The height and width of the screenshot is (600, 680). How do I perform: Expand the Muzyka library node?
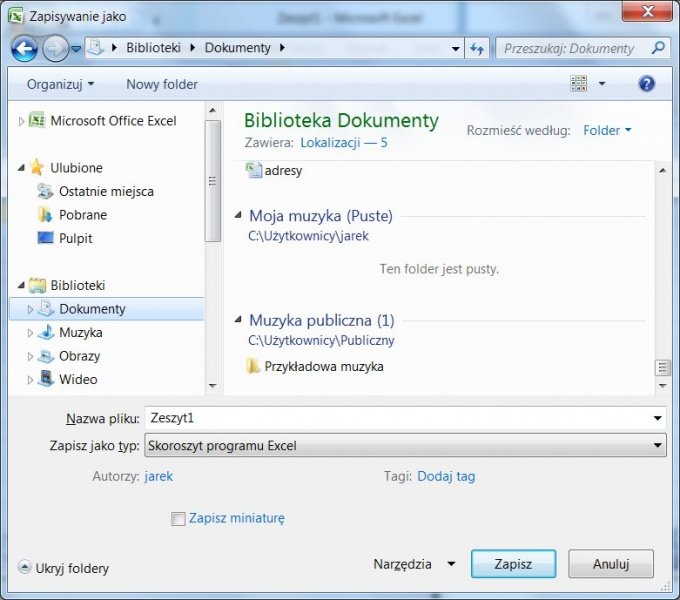[x=30, y=333]
